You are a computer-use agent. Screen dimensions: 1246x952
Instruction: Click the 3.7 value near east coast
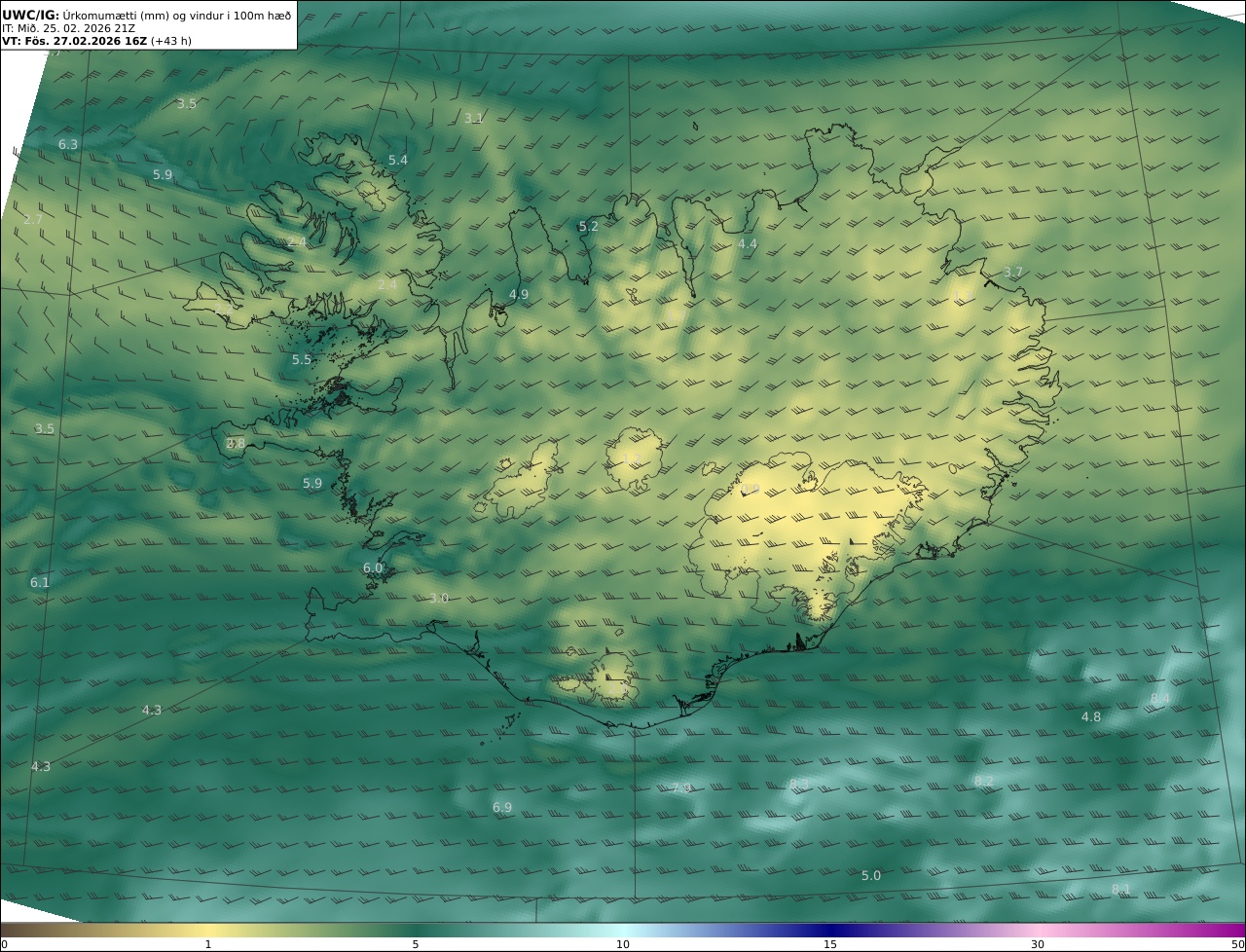[1013, 272]
